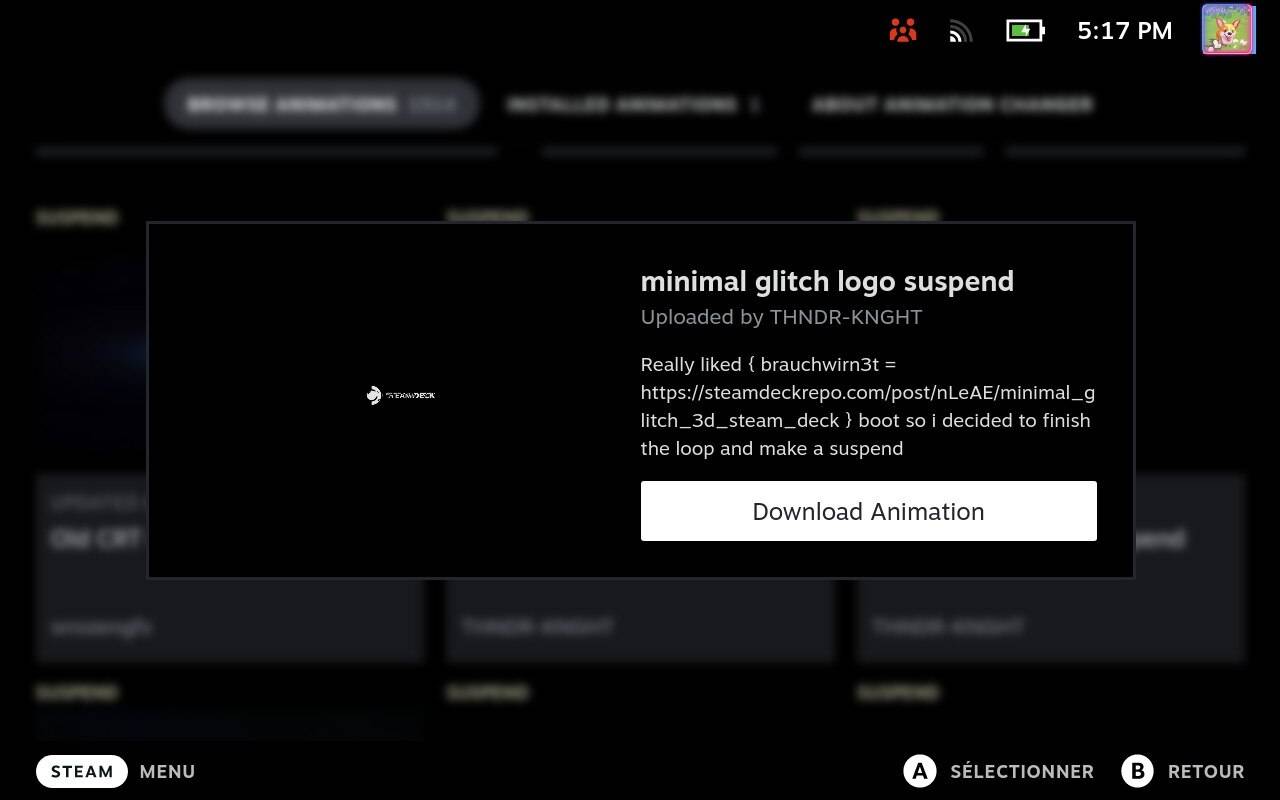Switch to the Installed Animations tab
This screenshot has height=800, width=1280.
(634, 104)
